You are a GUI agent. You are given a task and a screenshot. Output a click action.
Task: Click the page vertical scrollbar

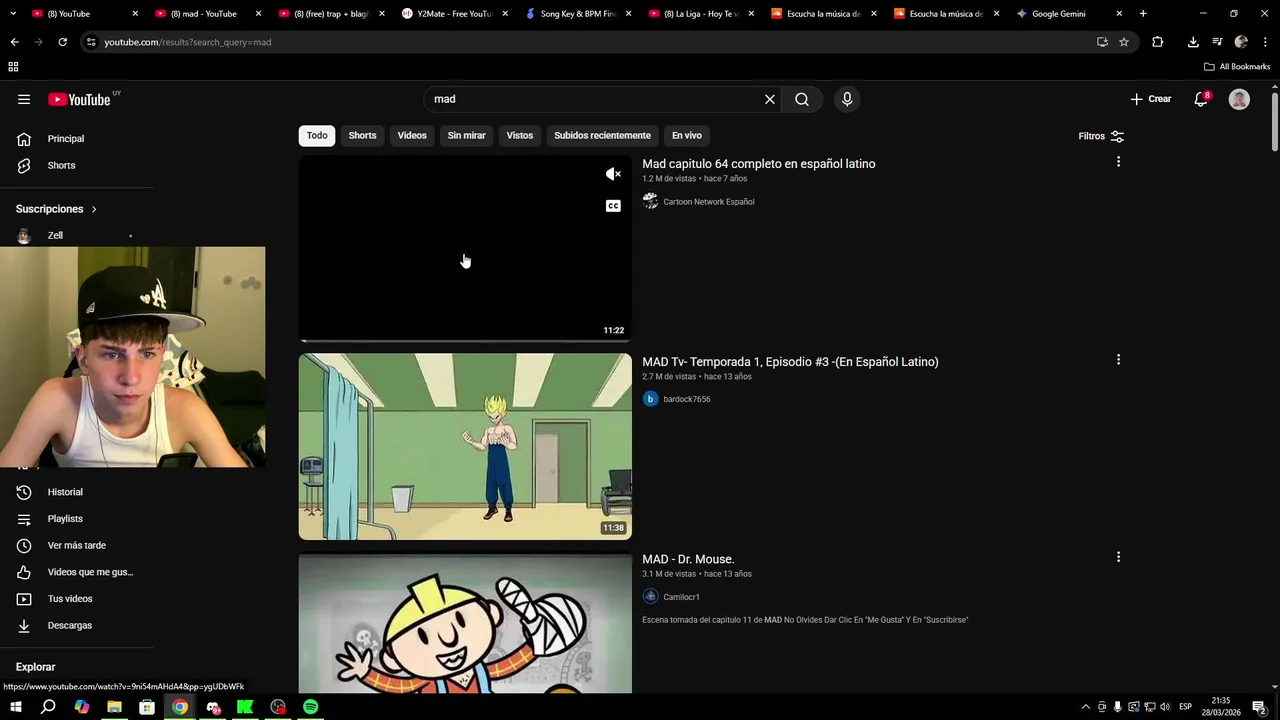(x=1275, y=120)
